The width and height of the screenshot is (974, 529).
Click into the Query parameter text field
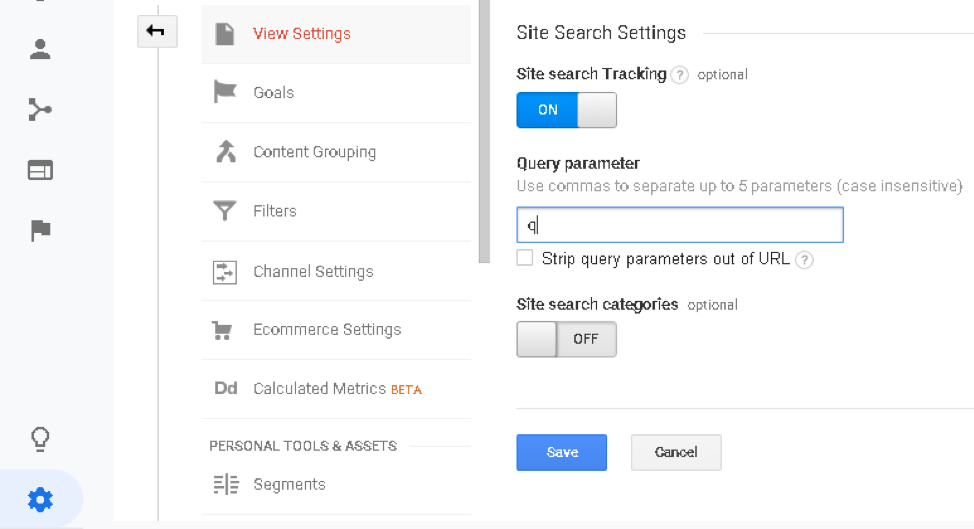(680, 225)
